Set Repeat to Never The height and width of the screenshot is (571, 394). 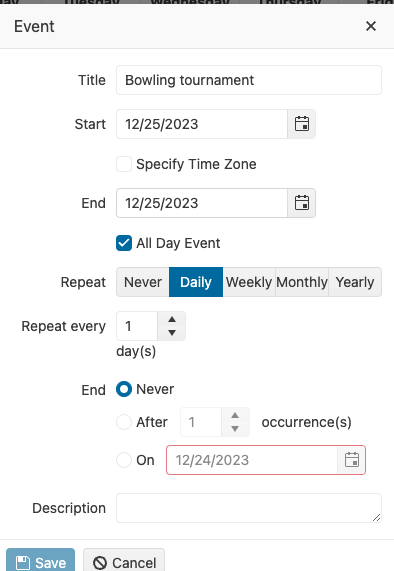pyautogui.click(x=143, y=282)
